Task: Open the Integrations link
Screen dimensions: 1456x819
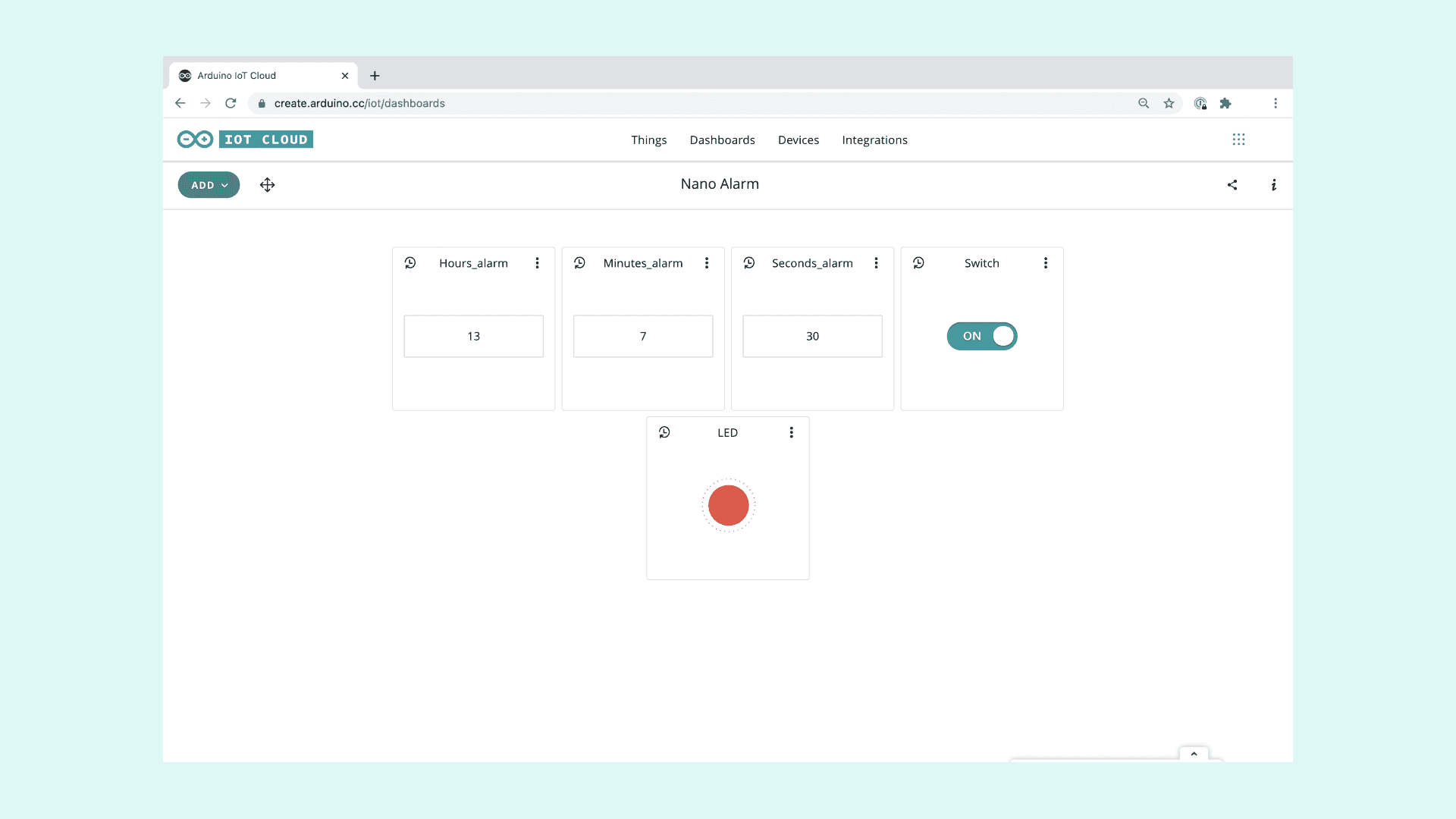Action: pos(874,140)
